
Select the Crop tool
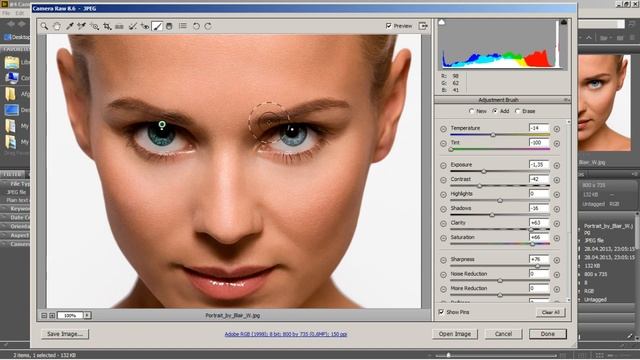click(x=107, y=26)
